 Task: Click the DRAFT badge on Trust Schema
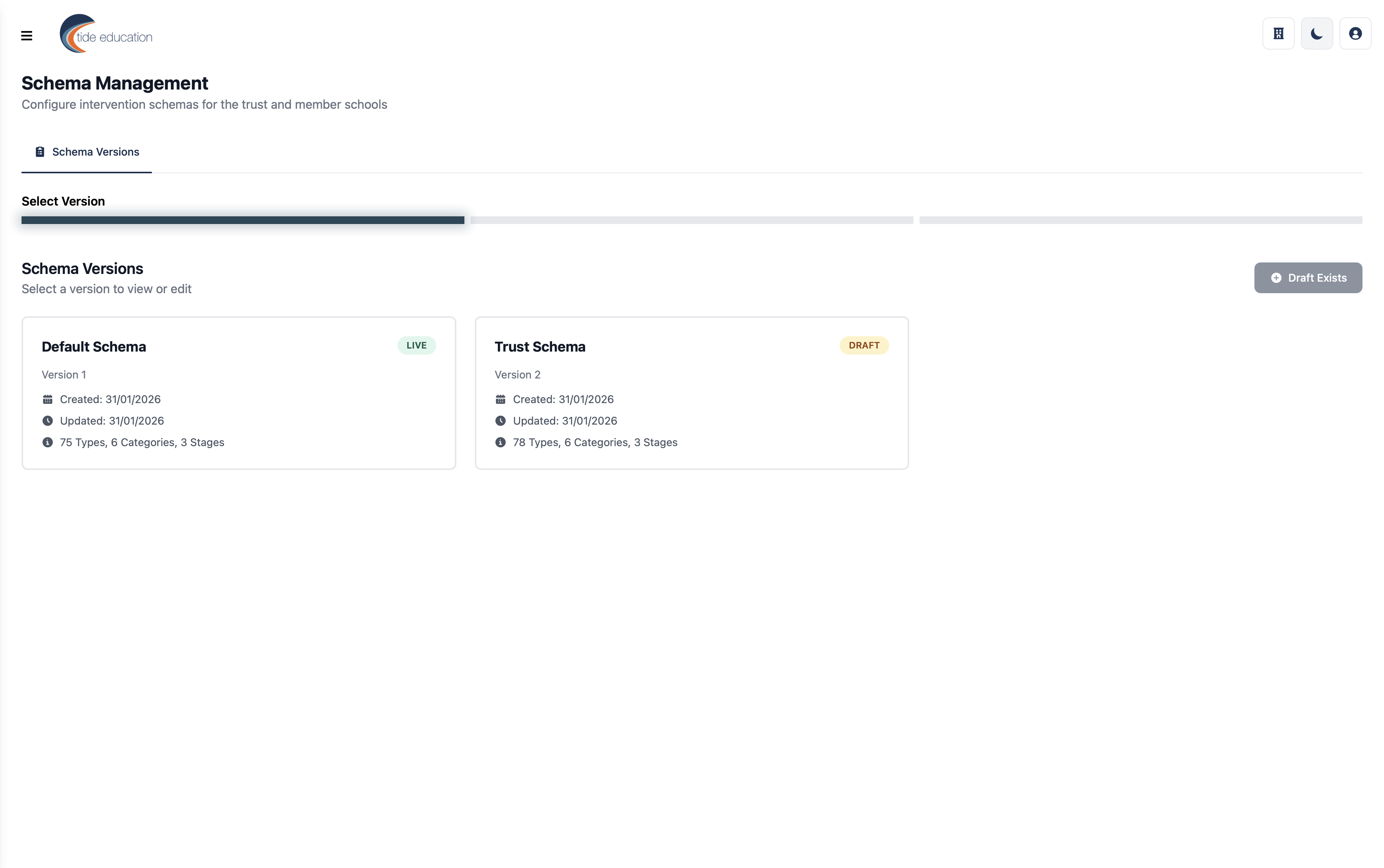coord(864,345)
